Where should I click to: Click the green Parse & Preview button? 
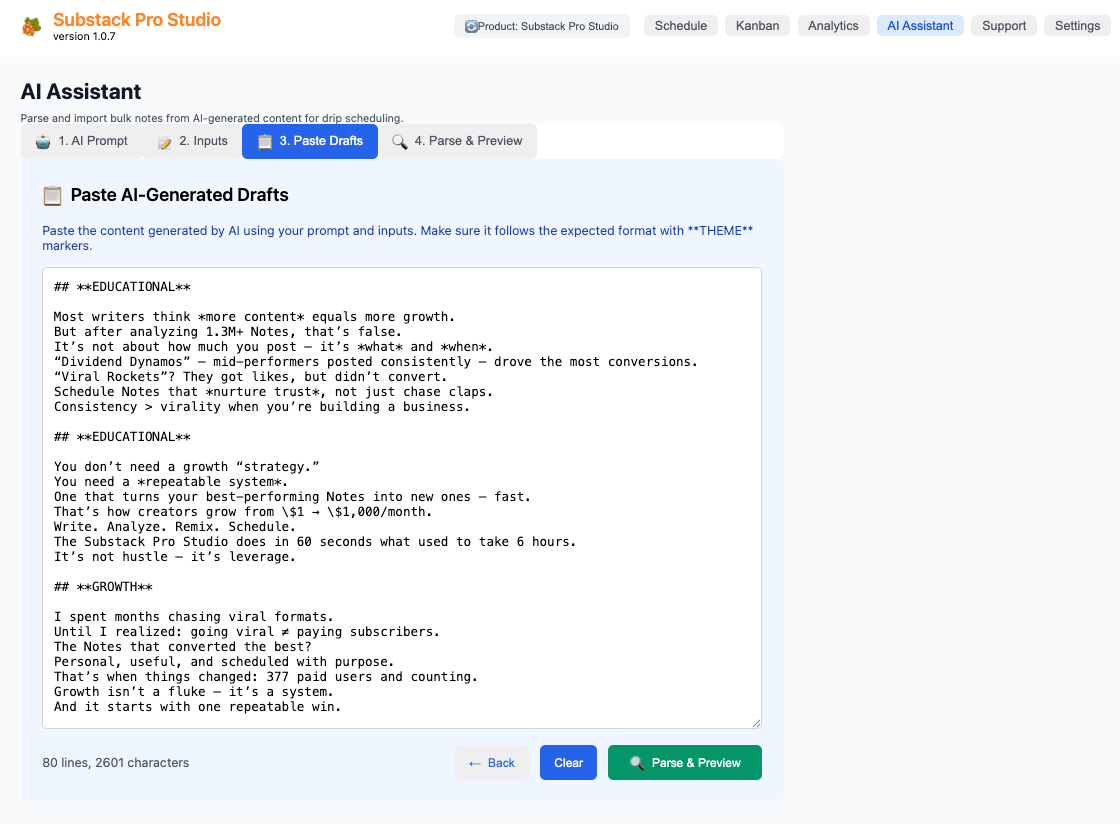[x=684, y=763]
